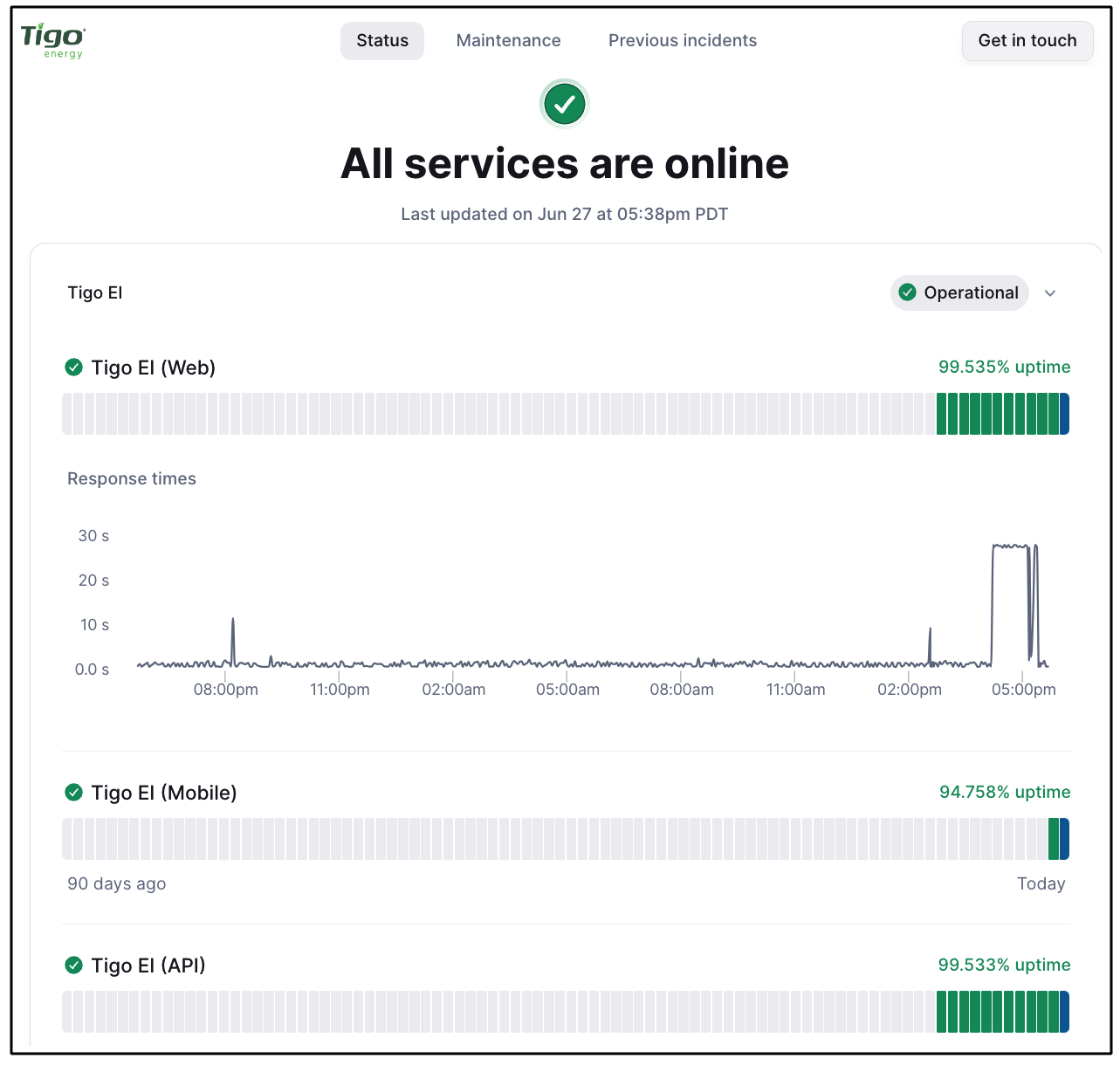Click the Response times heading
This screenshot has height=1065, width=1120.
click(132, 478)
